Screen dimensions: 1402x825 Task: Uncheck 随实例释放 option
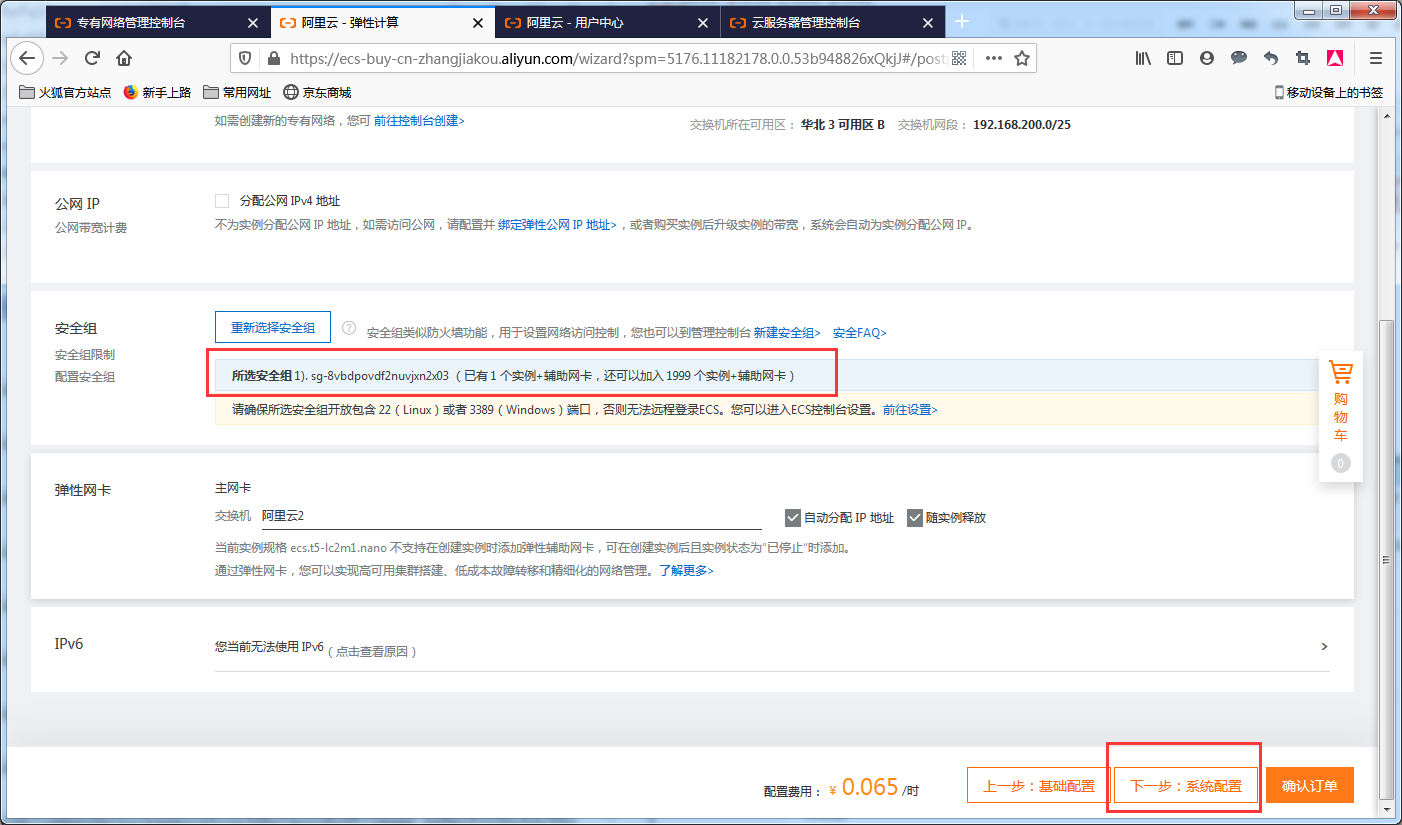pyautogui.click(x=914, y=517)
